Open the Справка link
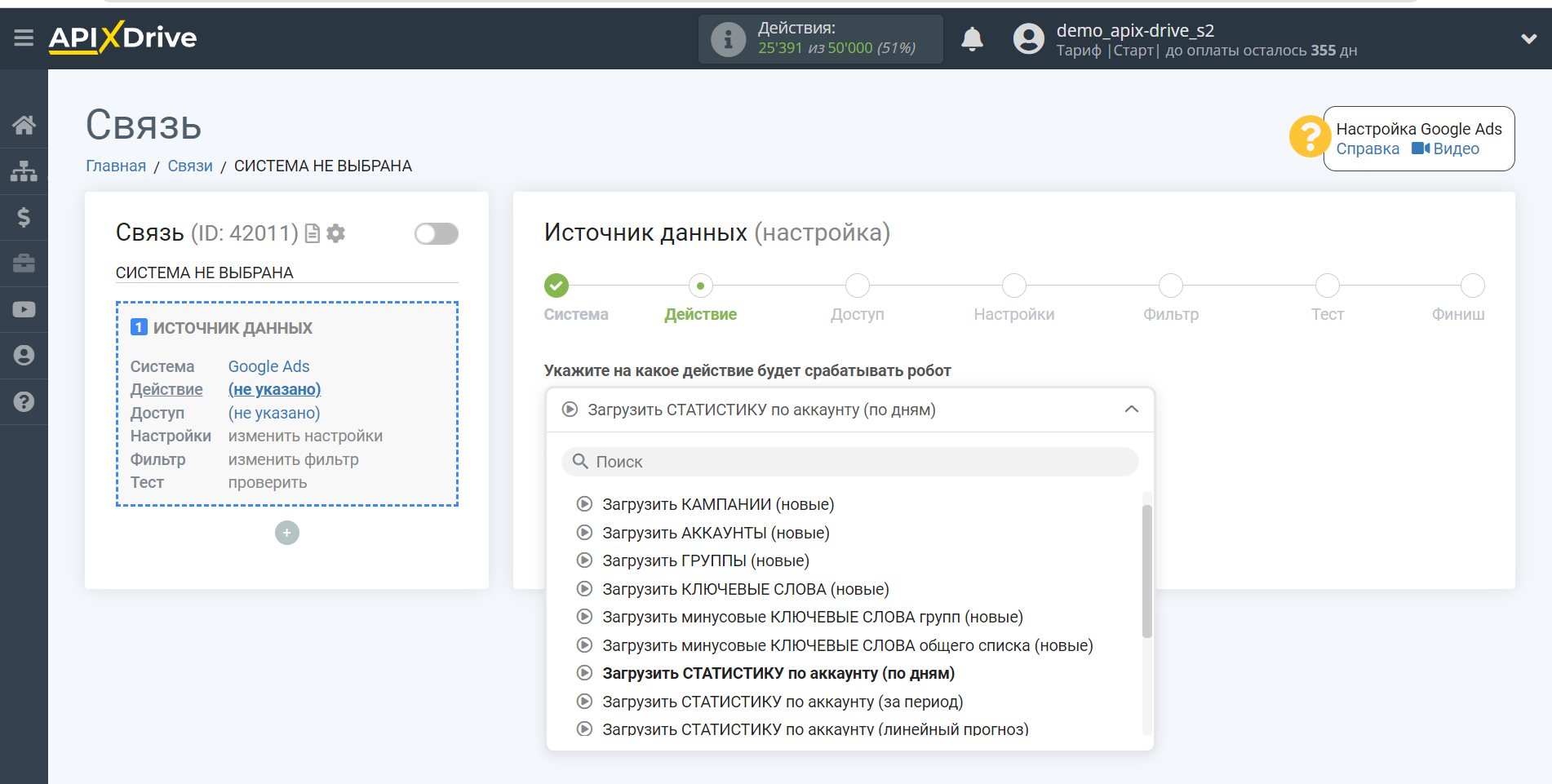This screenshot has width=1552, height=784. (1368, 148)
